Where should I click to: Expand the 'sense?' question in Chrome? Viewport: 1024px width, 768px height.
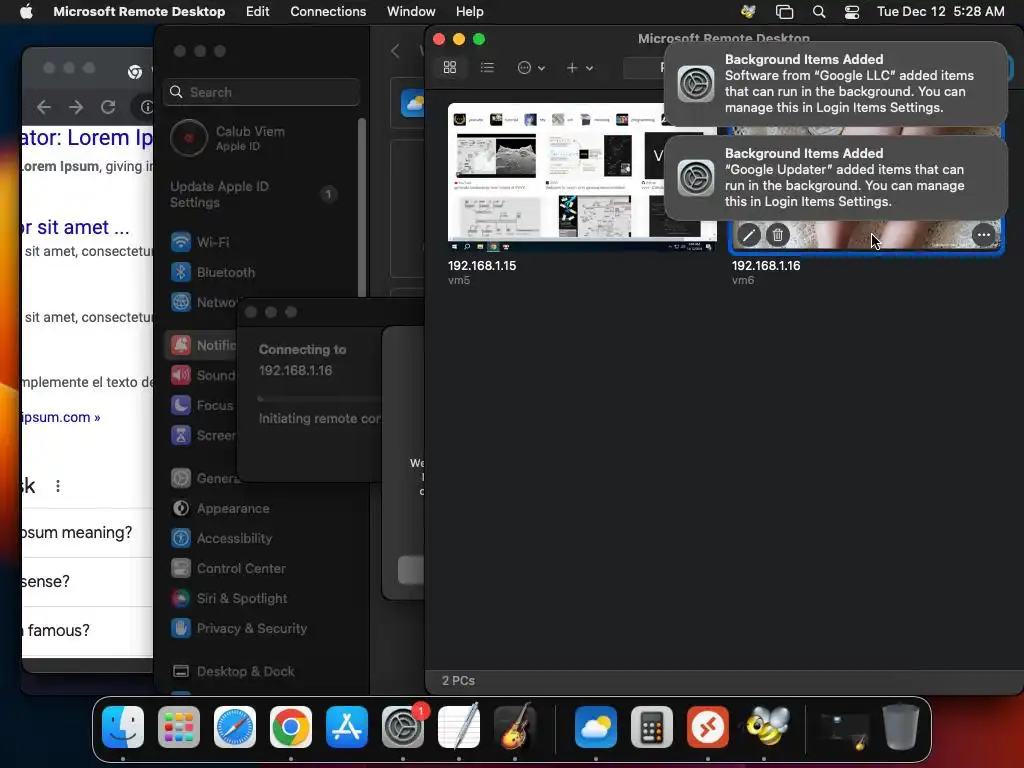pyautogui.click(x=88, y=582)
